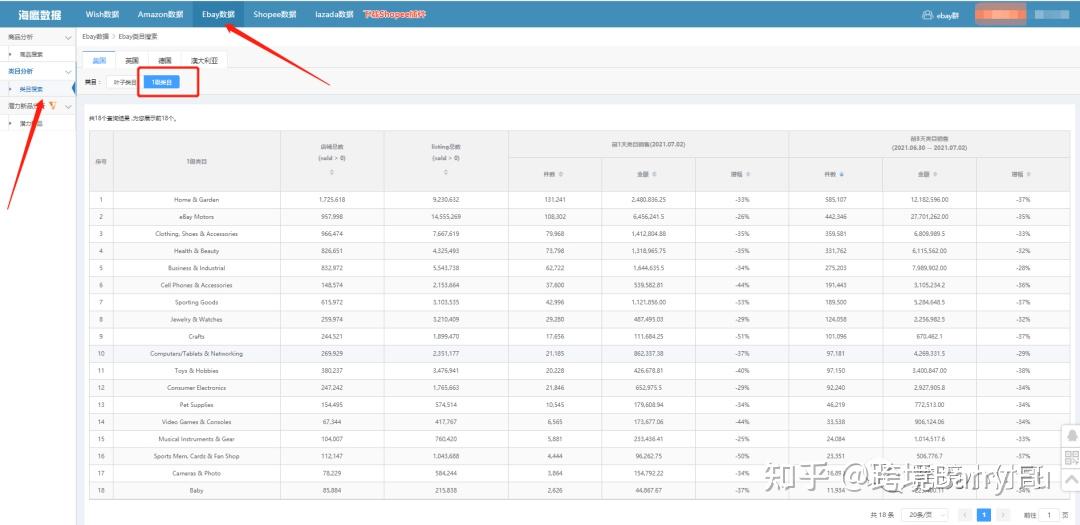Select the Ebay数据 top menu

[x=218, y=14]
